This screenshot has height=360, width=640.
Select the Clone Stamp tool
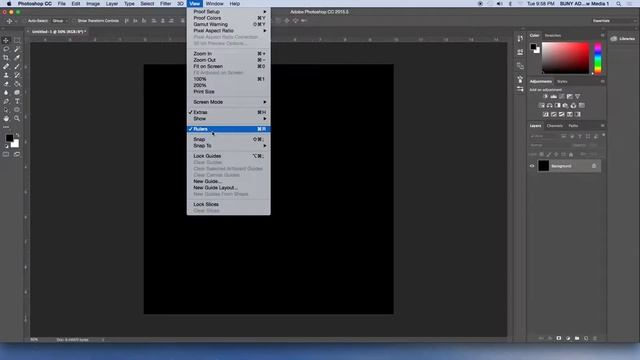pyautogui.click(x=6, y=75)
